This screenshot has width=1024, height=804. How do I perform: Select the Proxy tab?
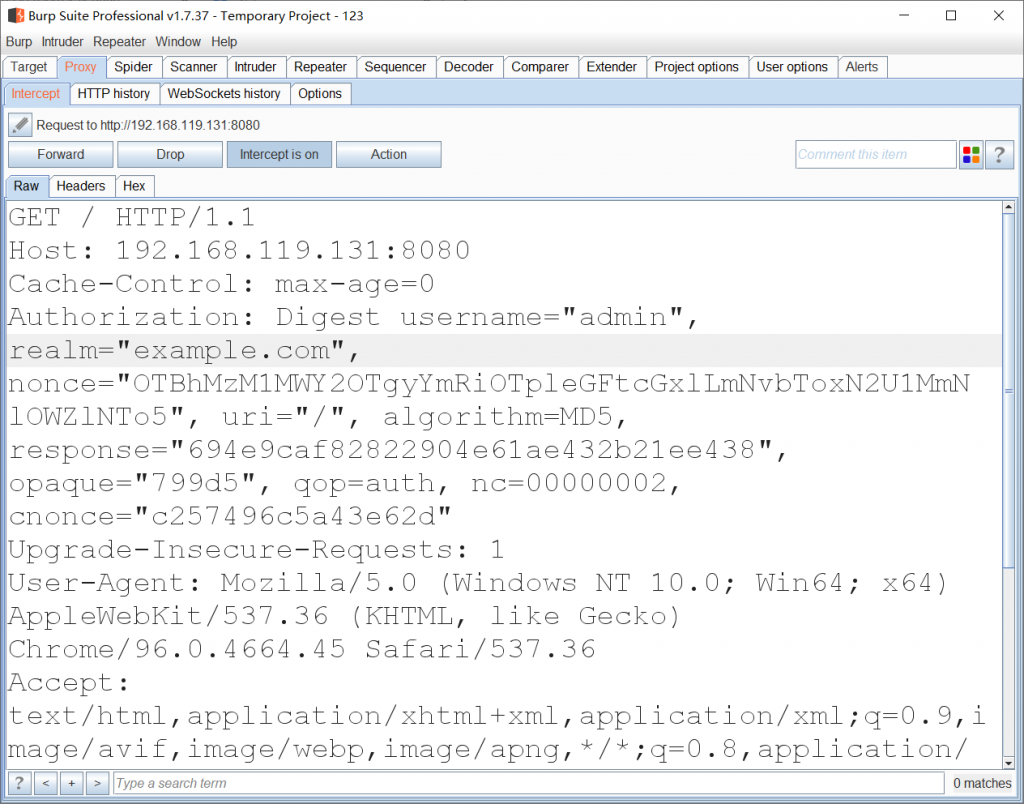click(x=80, y=67)
